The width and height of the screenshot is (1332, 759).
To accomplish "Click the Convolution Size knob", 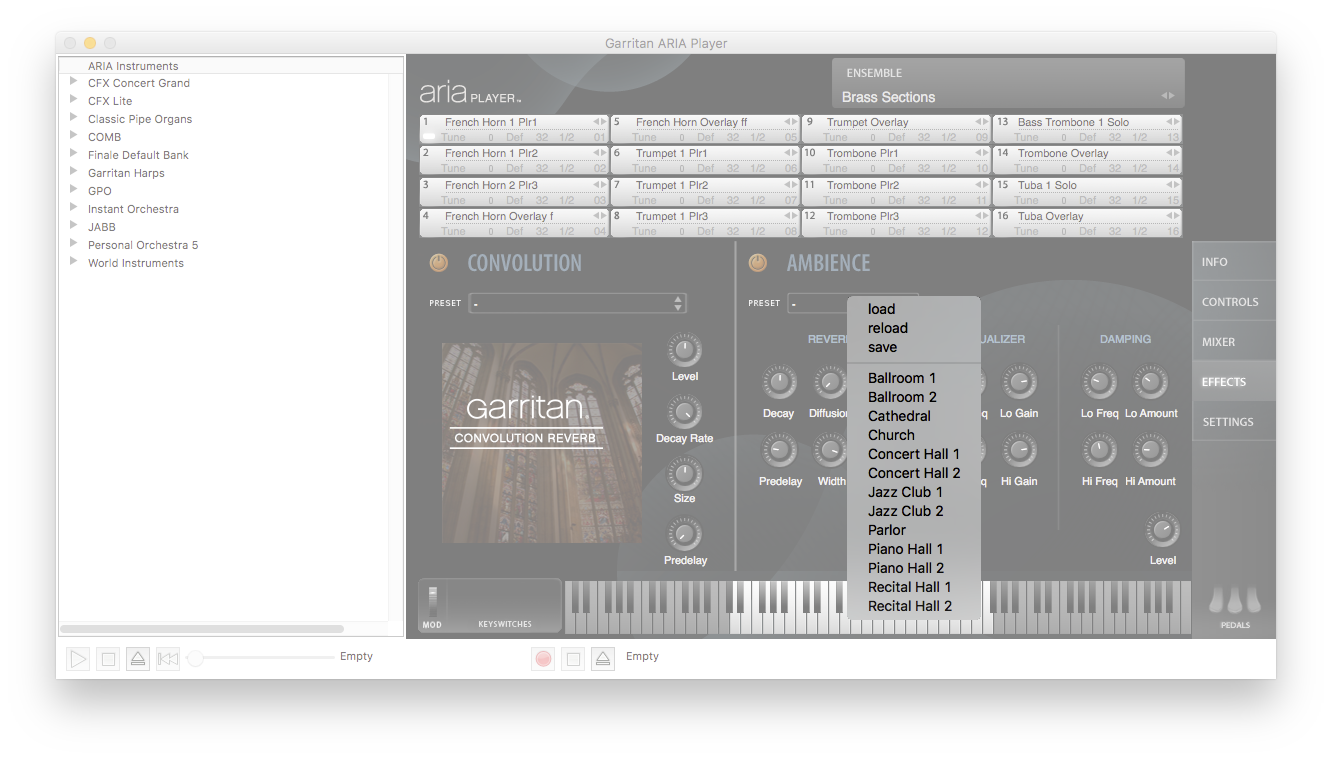I will [x=685, y=474].
